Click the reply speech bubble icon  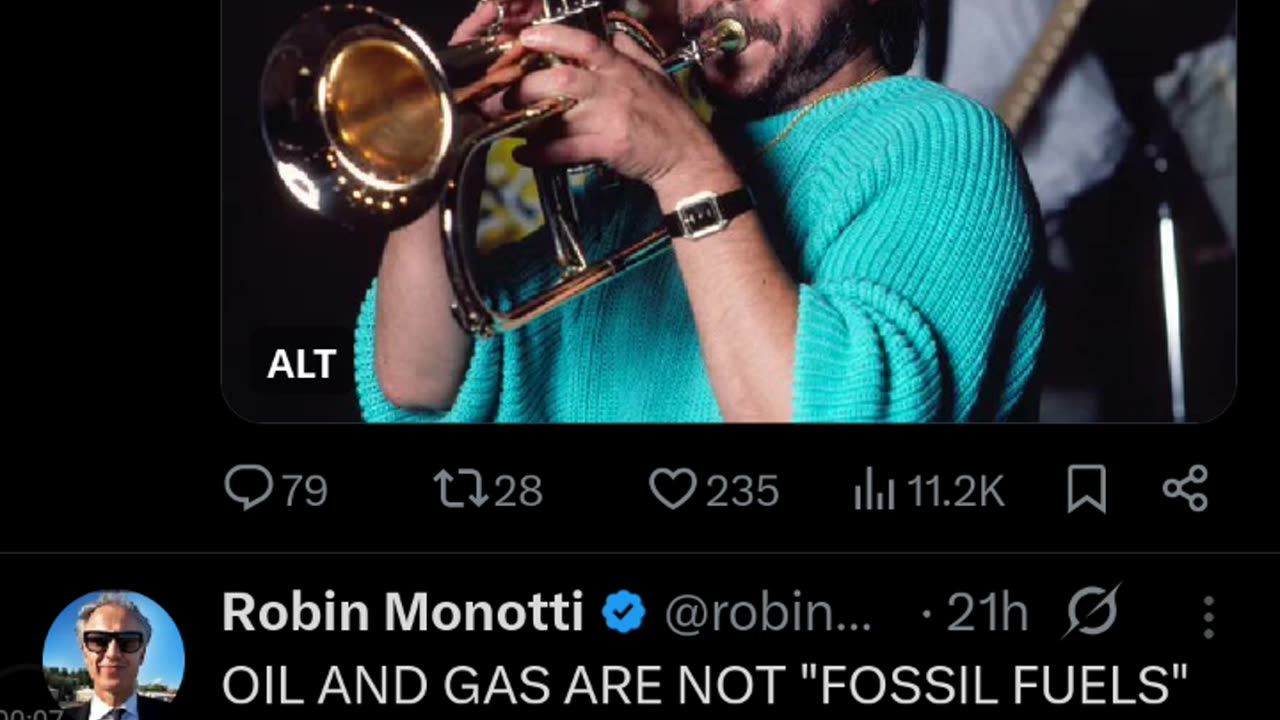249,489
